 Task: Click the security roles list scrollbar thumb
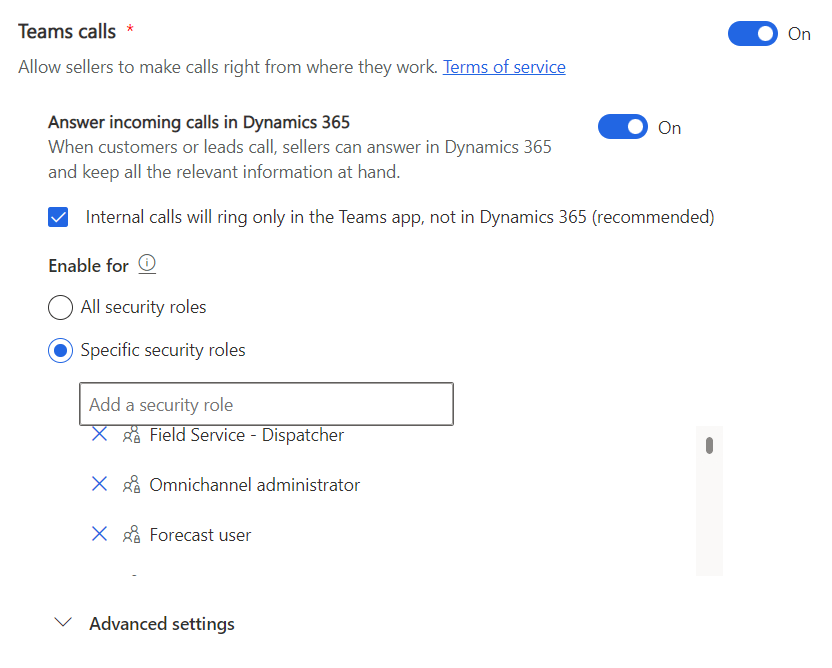click(709, 445)
